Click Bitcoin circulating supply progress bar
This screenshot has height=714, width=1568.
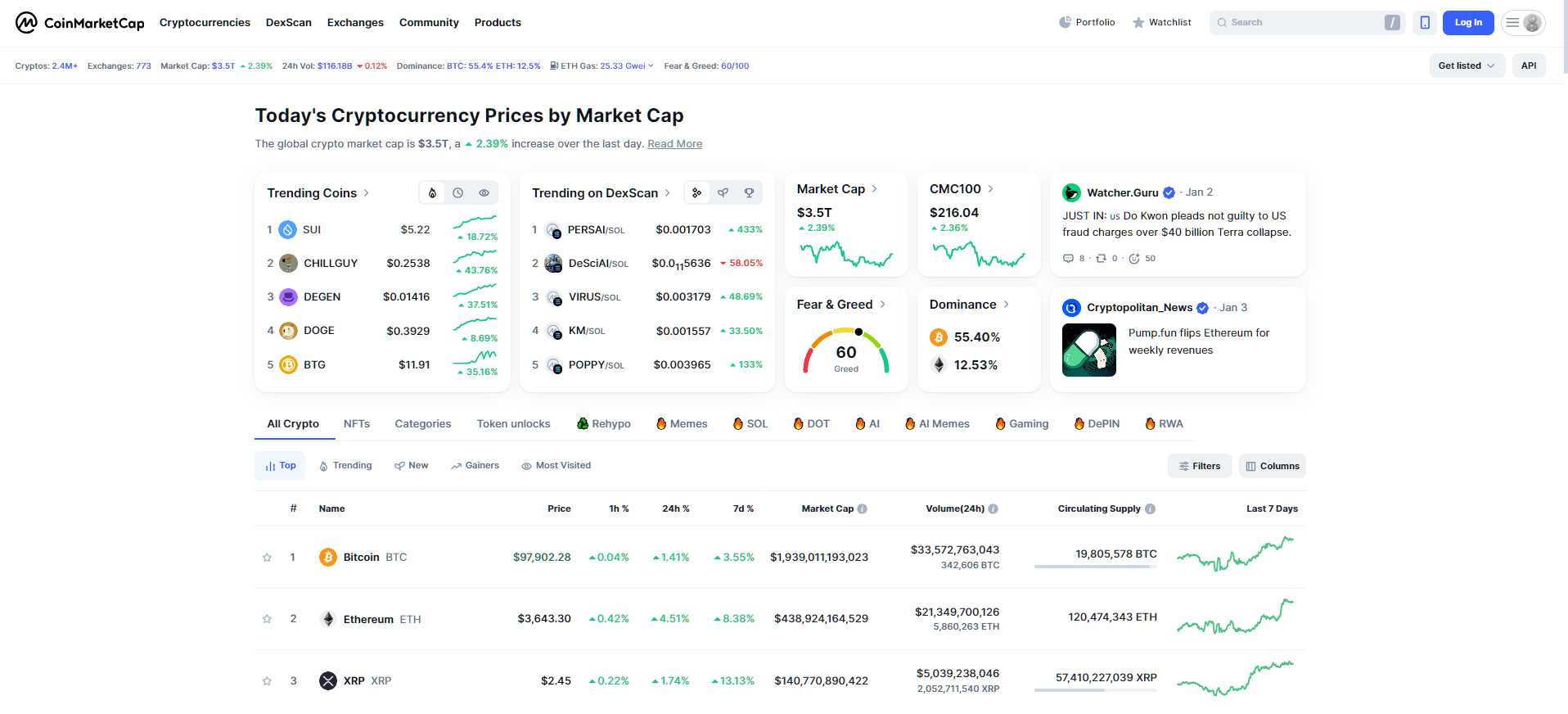coord(1096,567)
